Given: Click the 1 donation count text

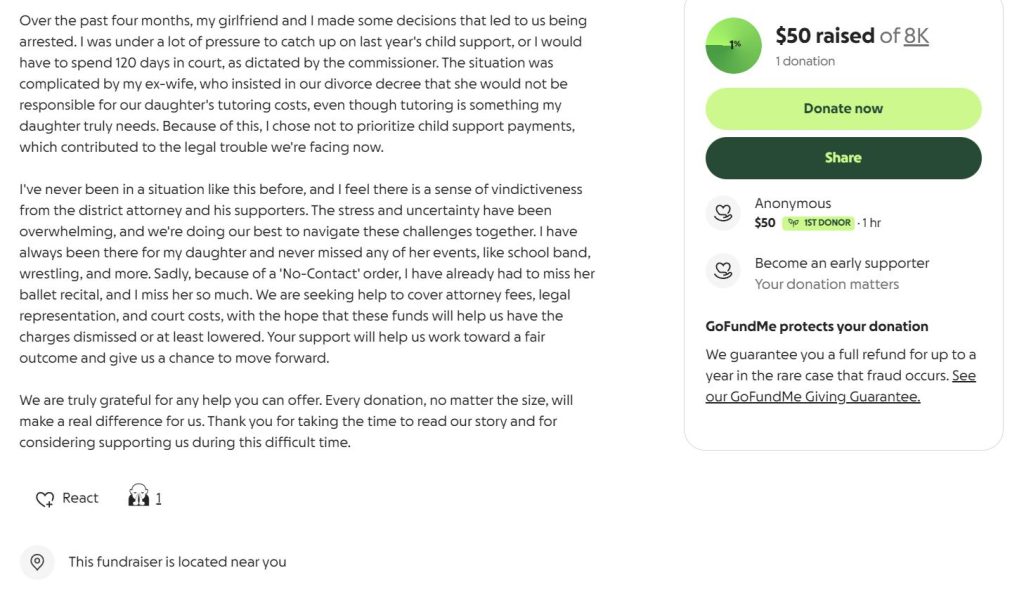Looking at the screenshot, I should (805, 61).
